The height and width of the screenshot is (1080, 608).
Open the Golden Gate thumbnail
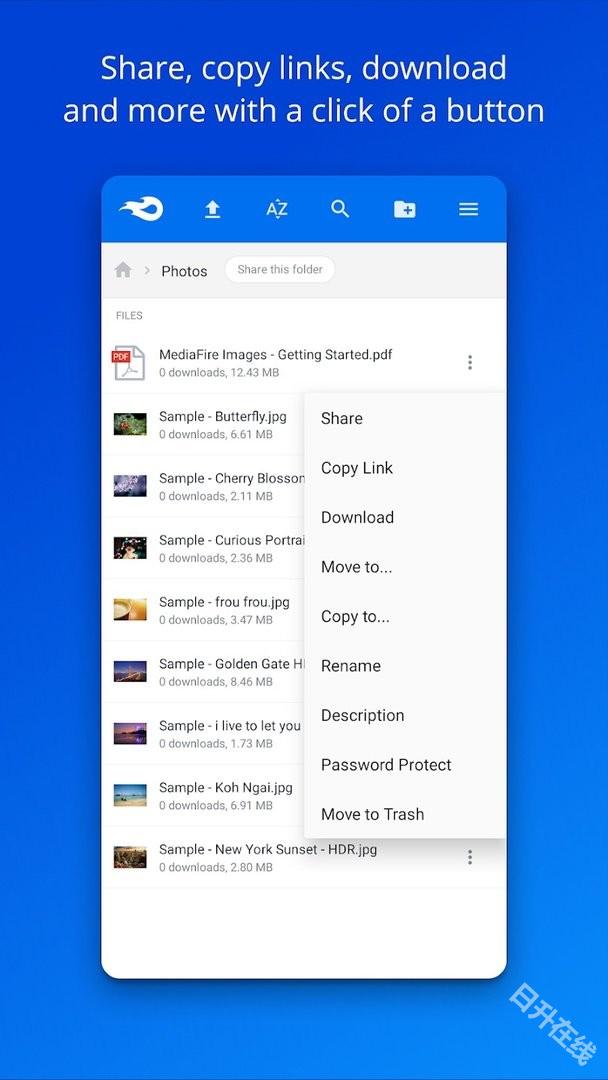(130, 672)
